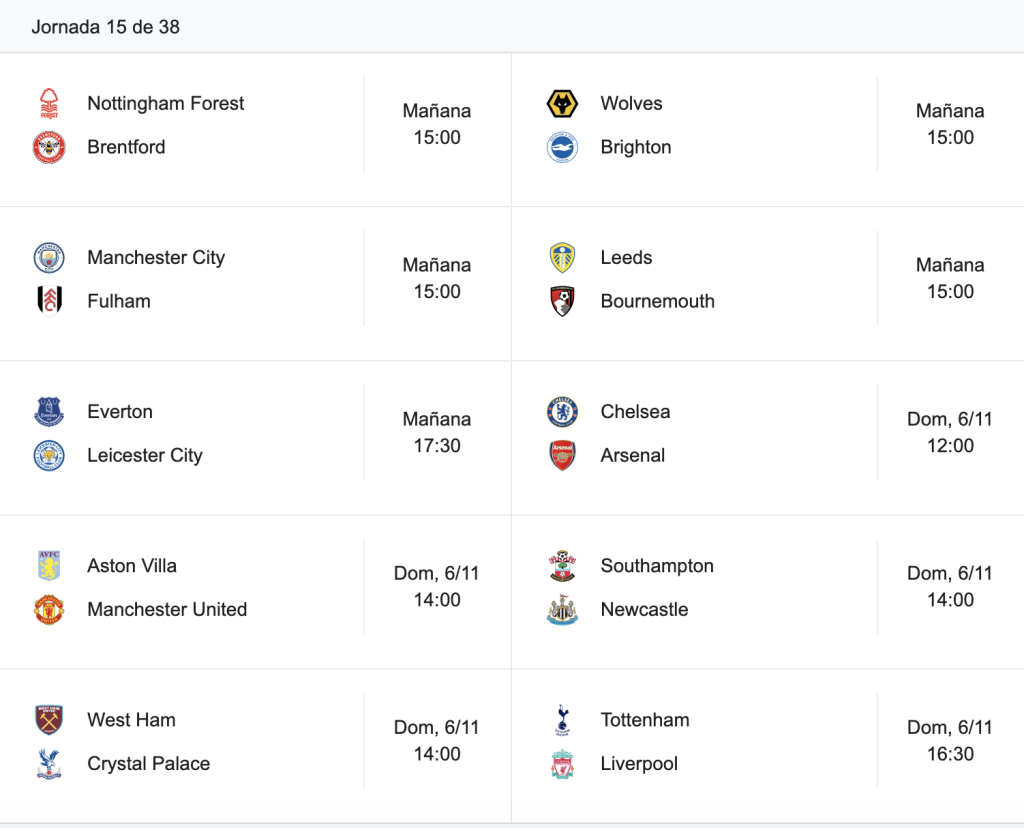
Task: Click the West Ham match kickoff time
Action: click(x=437, y=740)
